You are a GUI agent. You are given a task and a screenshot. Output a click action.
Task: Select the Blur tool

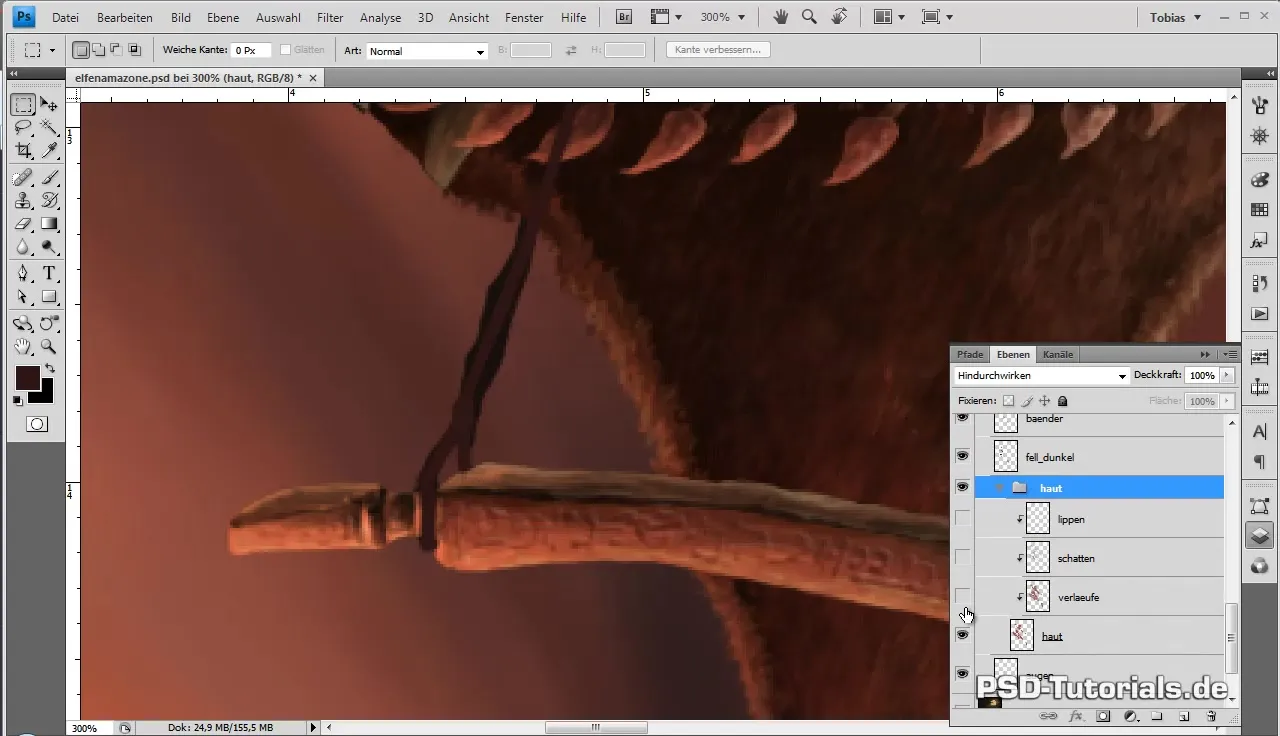tap(23, 247)
